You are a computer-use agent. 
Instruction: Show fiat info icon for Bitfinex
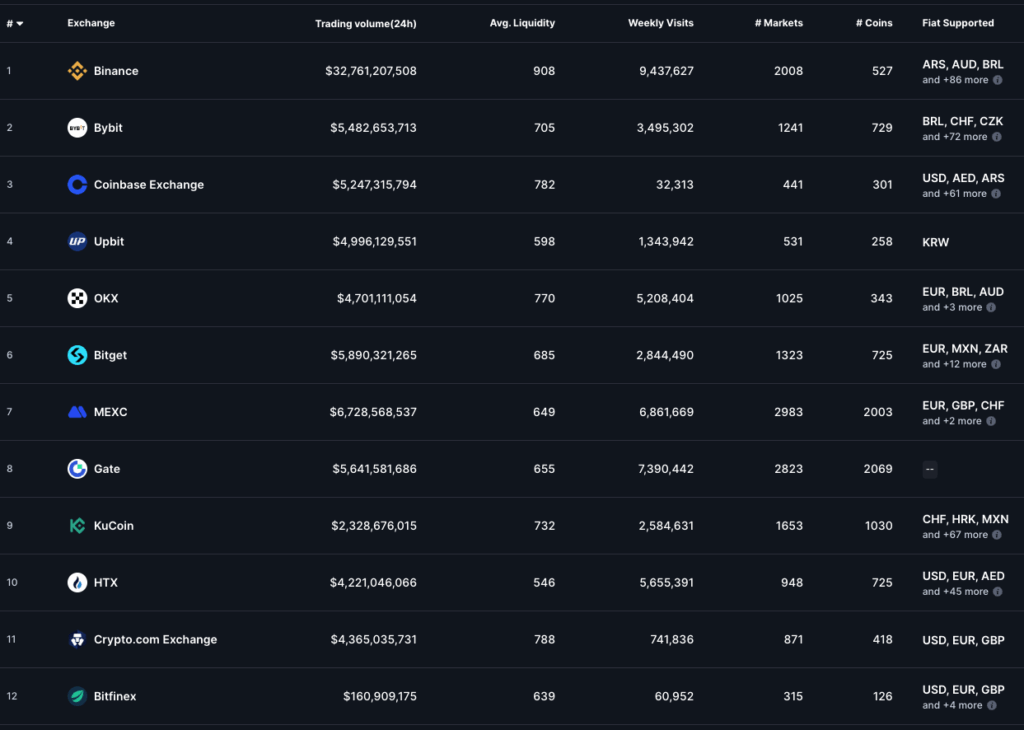pyautogui.click(x=991, y=705)
